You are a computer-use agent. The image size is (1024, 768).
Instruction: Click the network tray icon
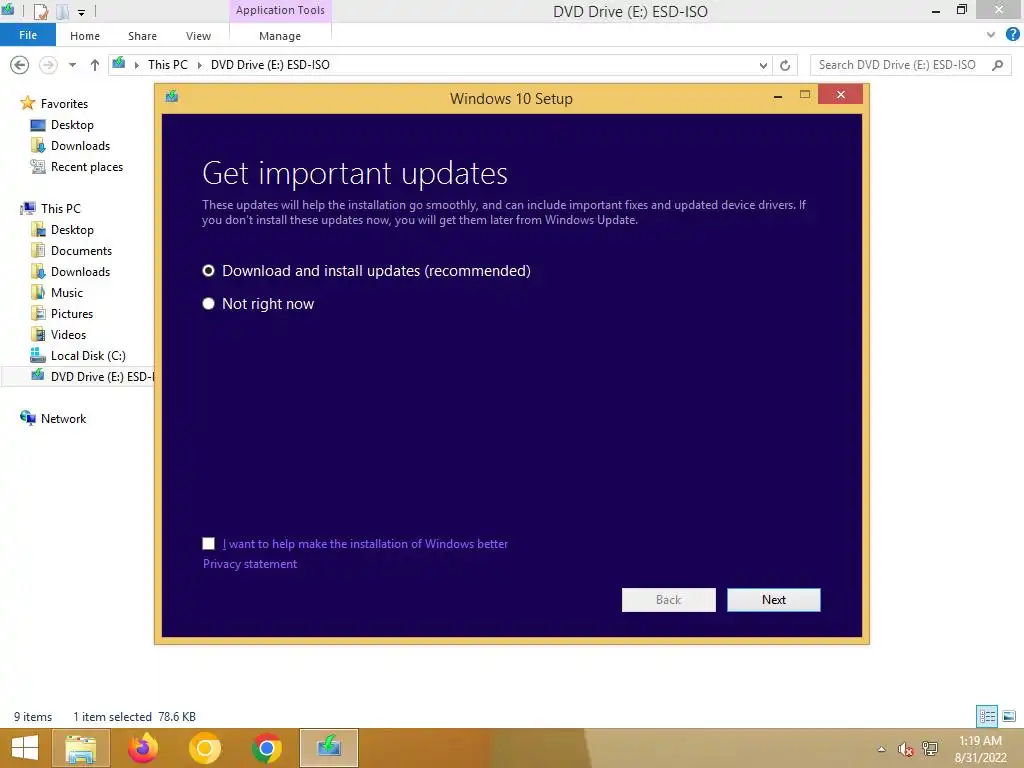(x=929, y=749)
